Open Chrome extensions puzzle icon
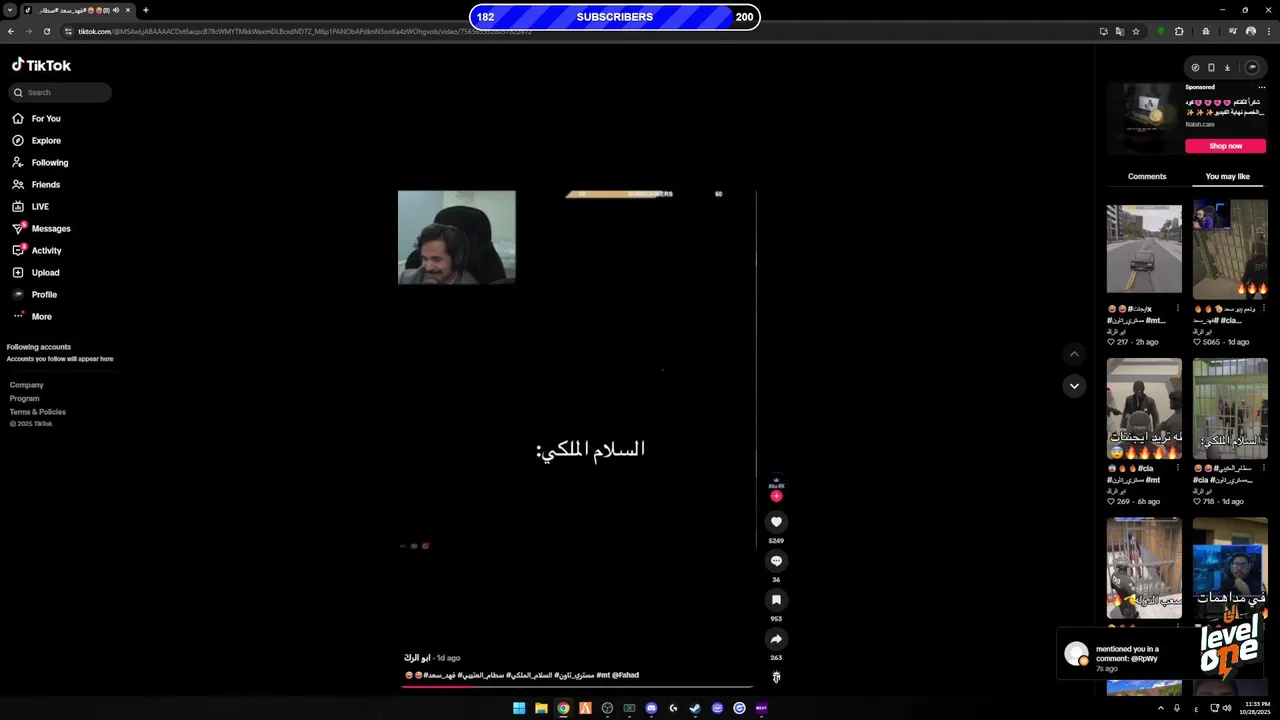Image resolution: width=1280 pixels, height=720 pixels. point(1179,31)
